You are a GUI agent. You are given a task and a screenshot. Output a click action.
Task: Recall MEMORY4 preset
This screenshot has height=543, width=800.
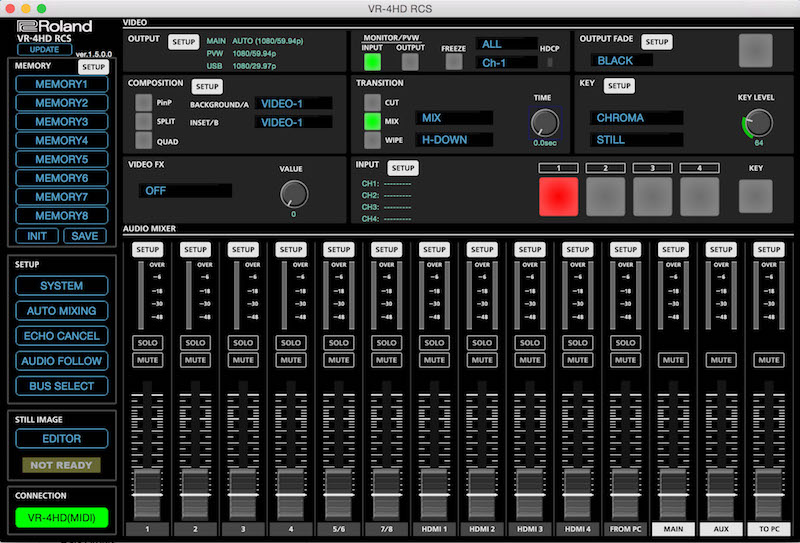(62, 140)
